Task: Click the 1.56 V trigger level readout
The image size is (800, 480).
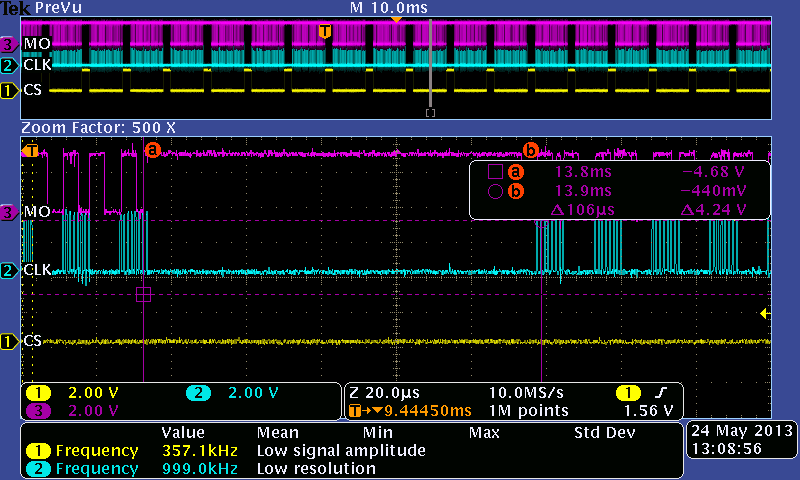Action: (648, 411)
